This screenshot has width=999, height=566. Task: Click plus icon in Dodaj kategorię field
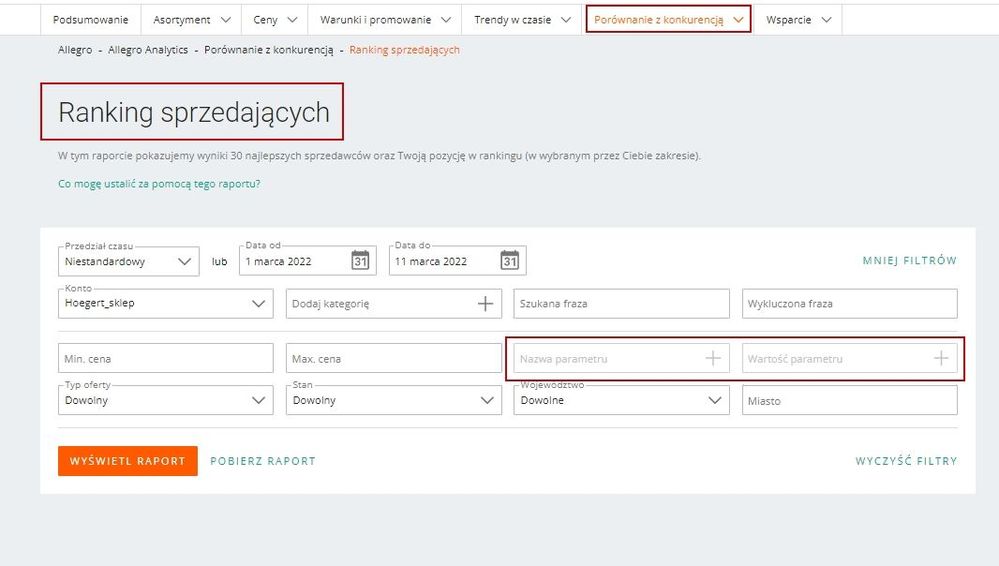point(485,304)
